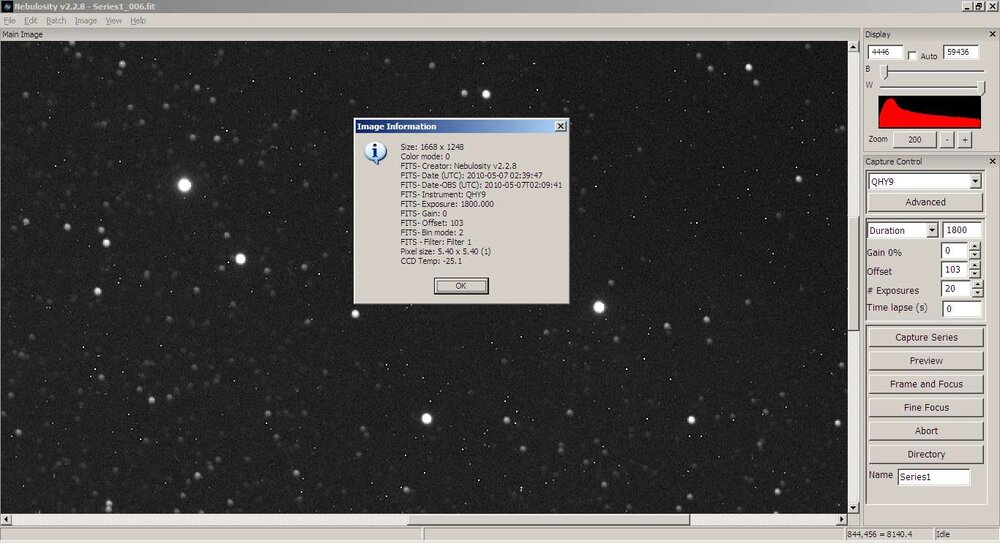Click the Frame and Focus button
The image size is (1000, 543).
tap(925, 384)
